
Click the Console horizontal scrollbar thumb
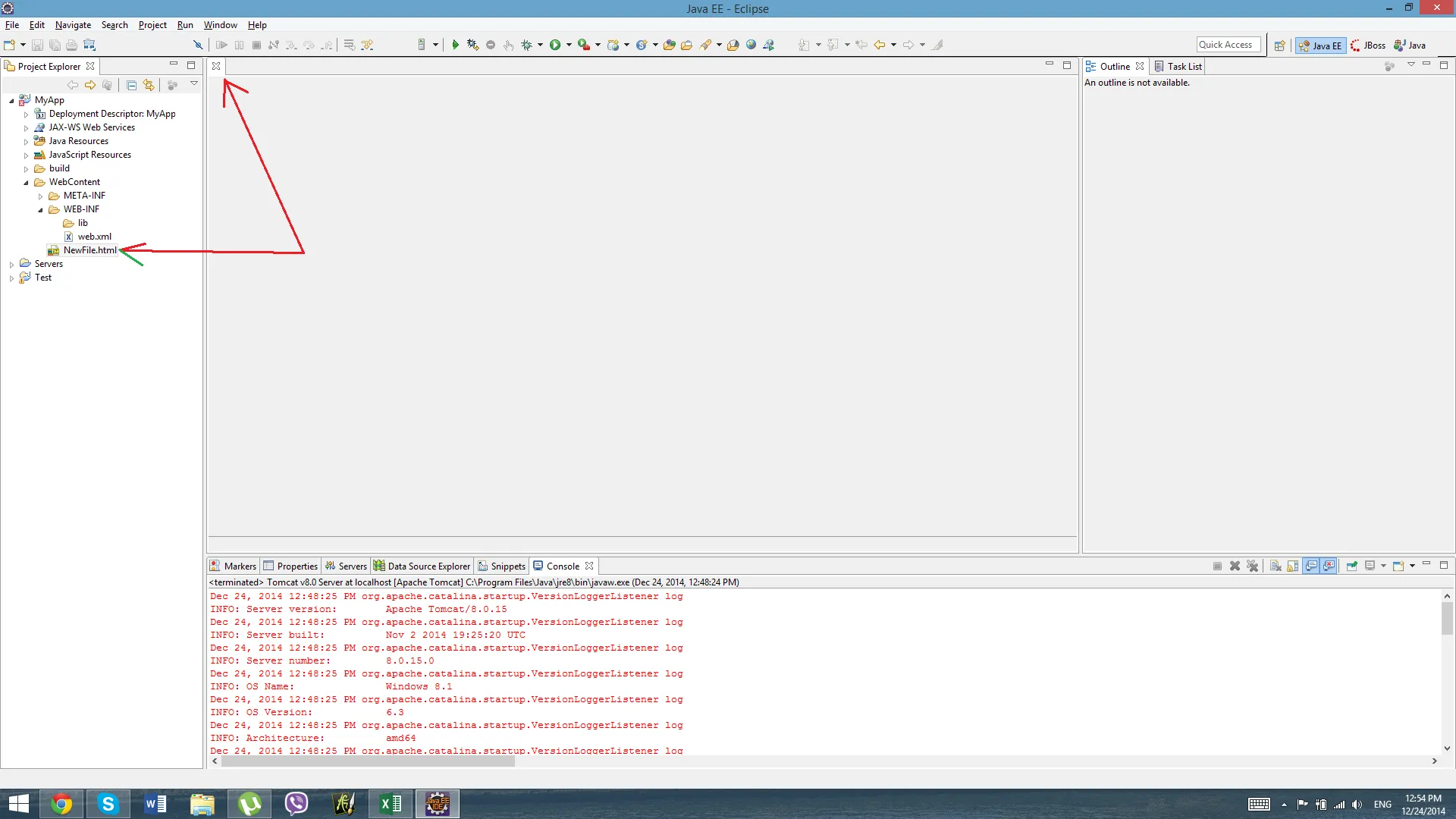point(368,761)
